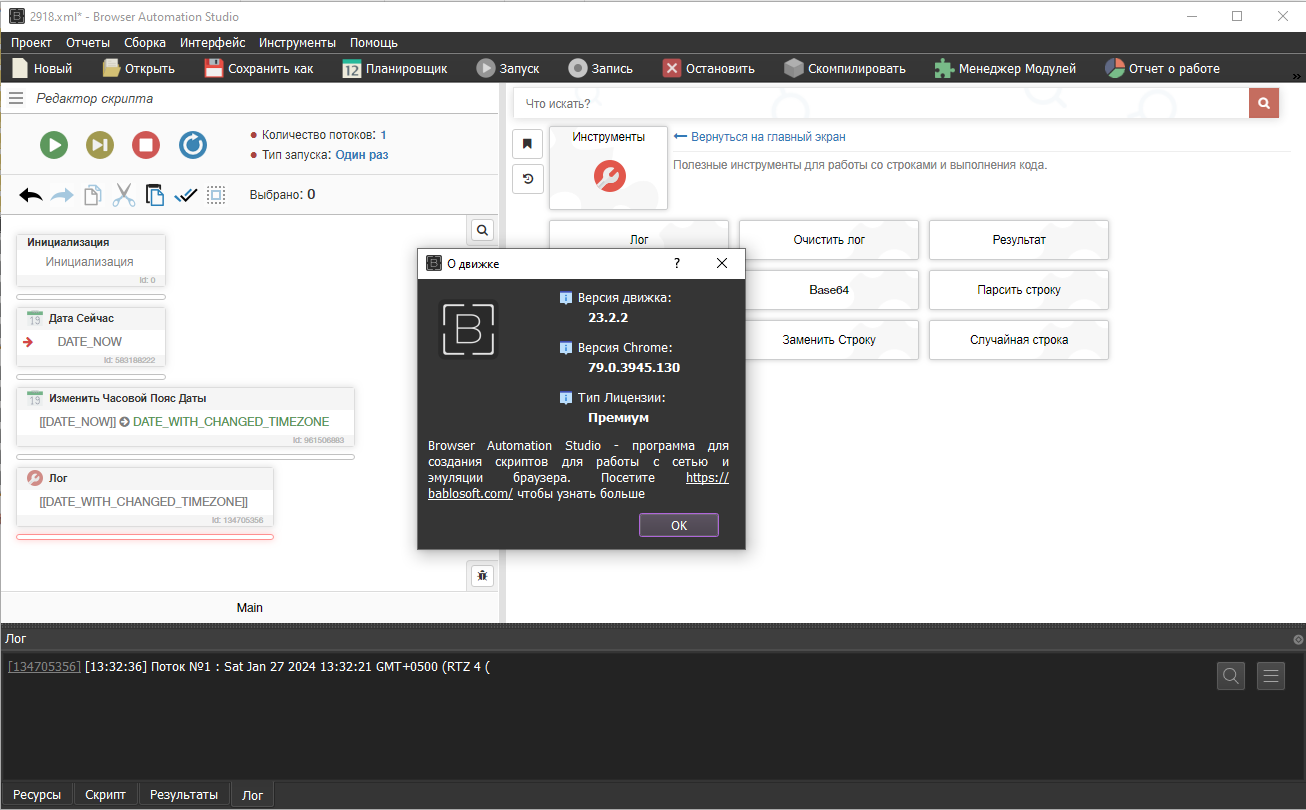Click Сохранить как in the toolbar
This screenshot has height=810, width=1306.
coord(259,69)
